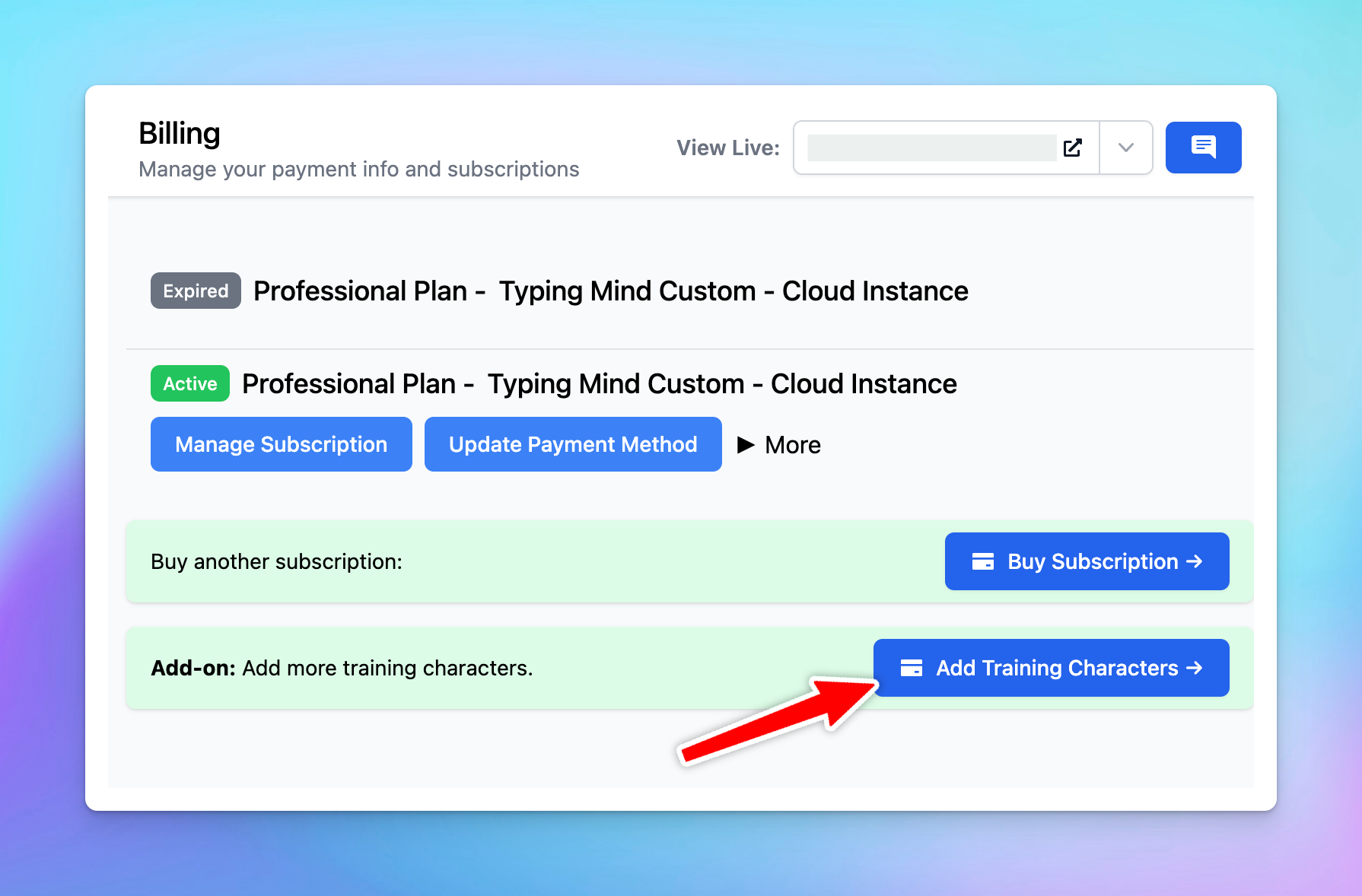Click 'Manage your payment info and subscriptions' text

(359, 169)
